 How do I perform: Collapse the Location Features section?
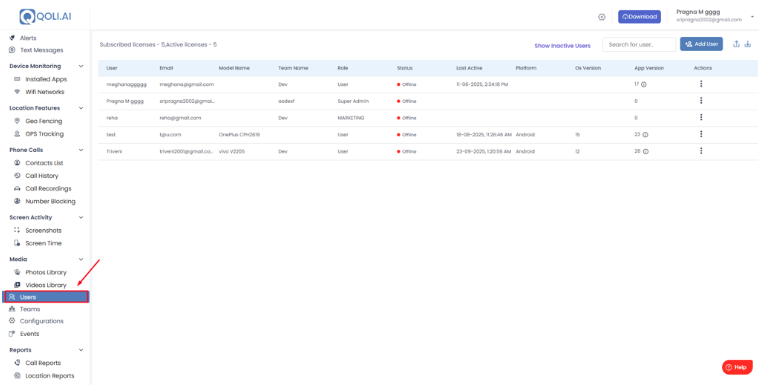tap(81, 108)
